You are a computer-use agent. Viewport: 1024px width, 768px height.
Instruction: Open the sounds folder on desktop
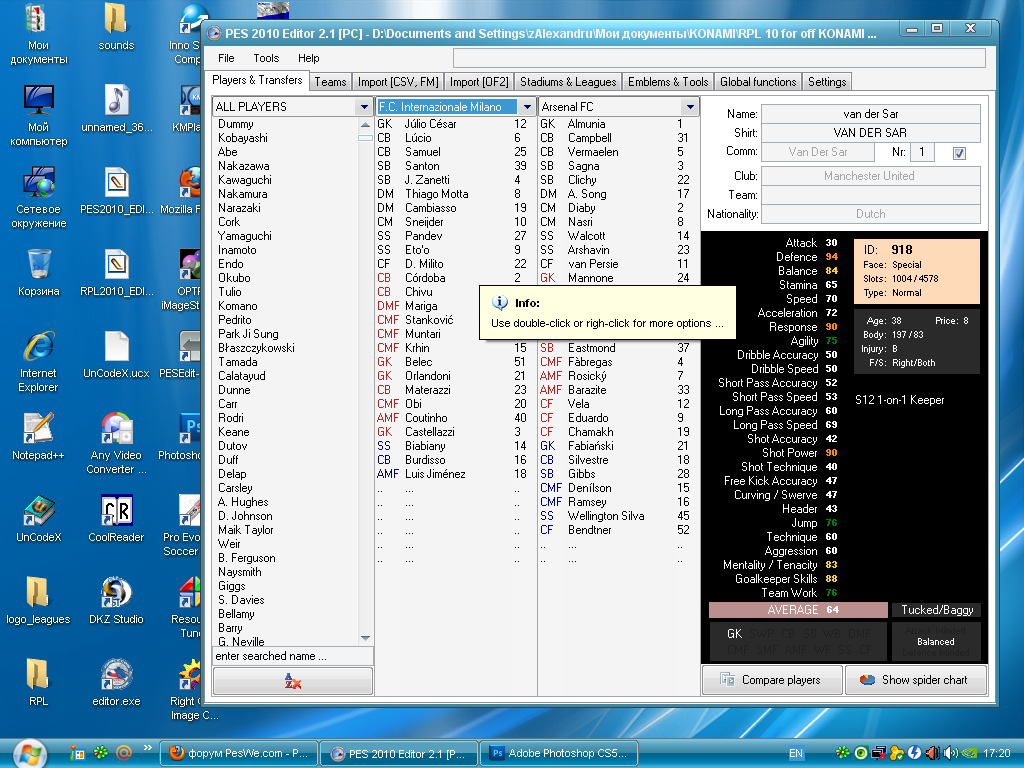coord(116,27)
